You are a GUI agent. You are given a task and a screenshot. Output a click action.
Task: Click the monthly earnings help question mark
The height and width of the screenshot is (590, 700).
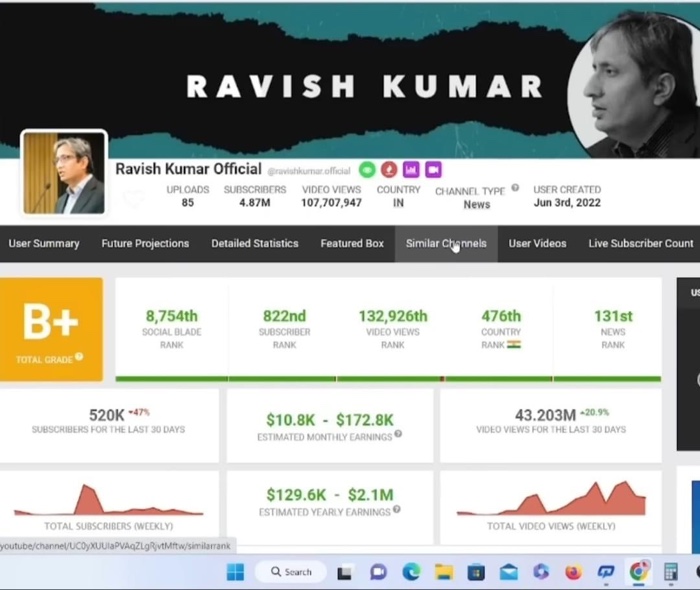[398, 433]
